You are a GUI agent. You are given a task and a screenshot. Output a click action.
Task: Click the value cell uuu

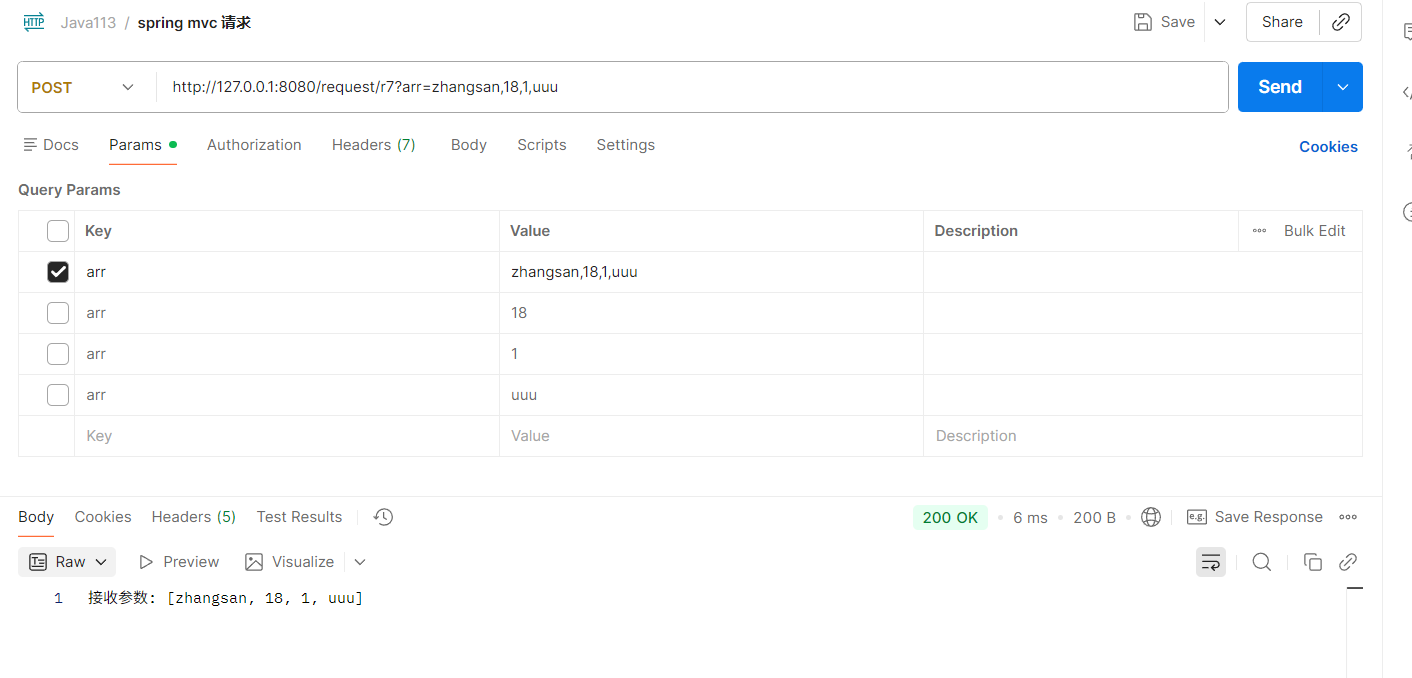pos(711,395)
